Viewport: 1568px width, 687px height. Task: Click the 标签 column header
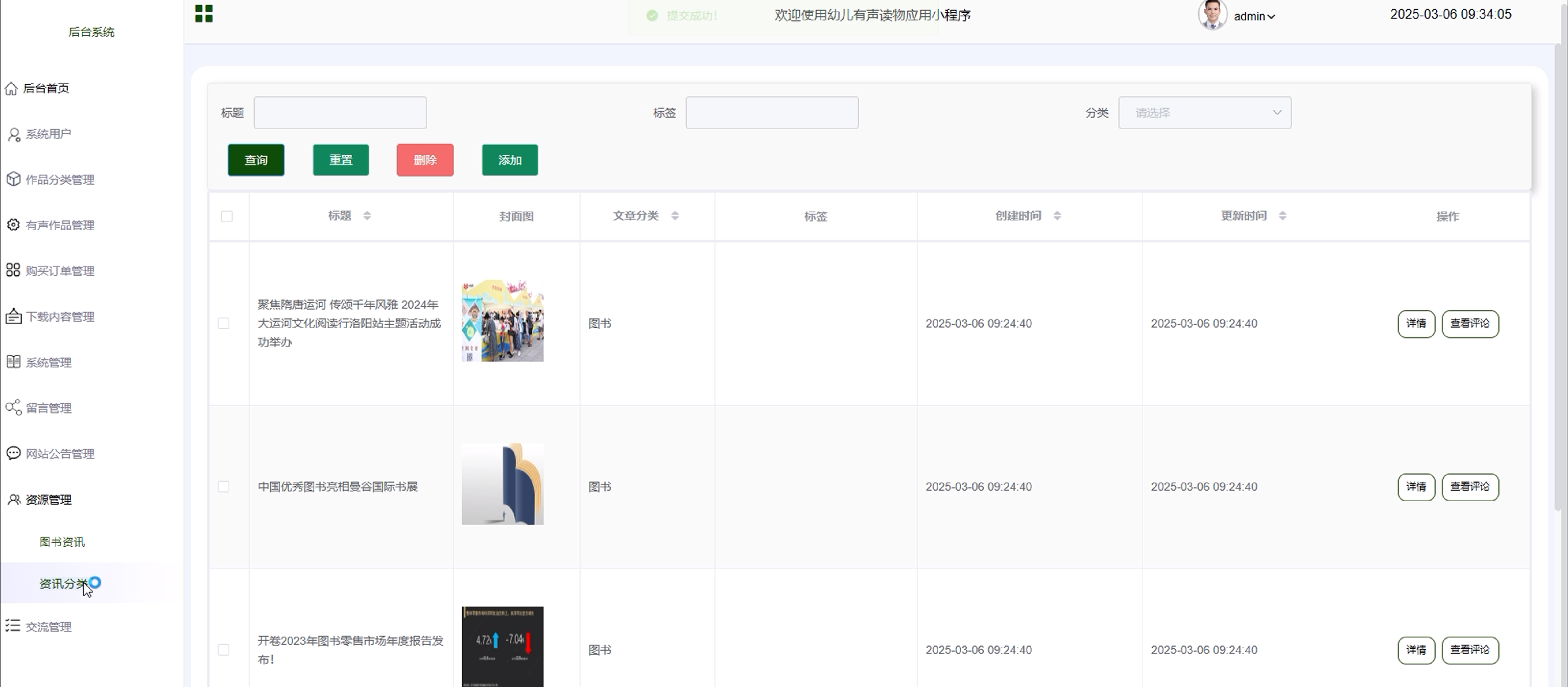[816, 216]
